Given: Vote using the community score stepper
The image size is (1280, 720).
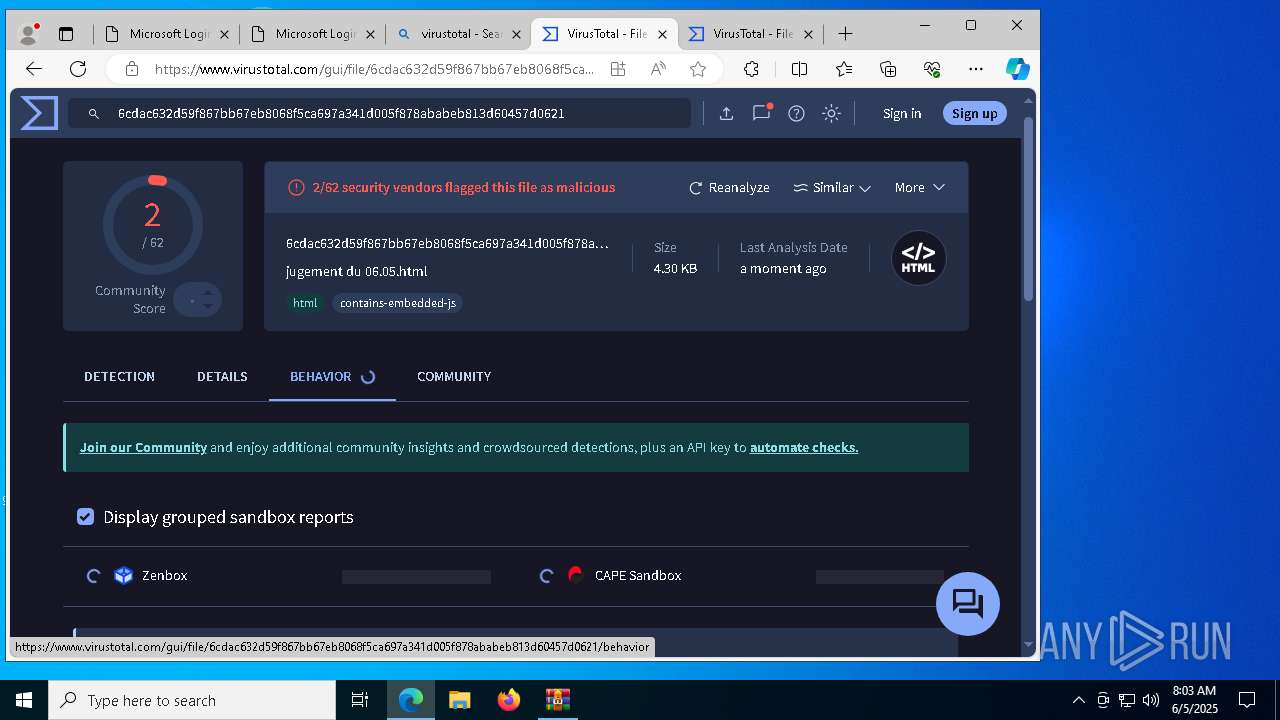Looking at the screenshot, I should (198, 300).
